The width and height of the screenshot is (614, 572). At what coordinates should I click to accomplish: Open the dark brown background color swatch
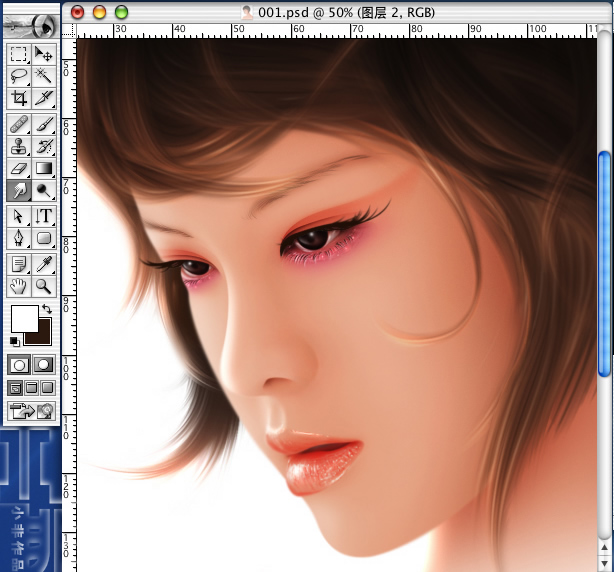[44, 337]
